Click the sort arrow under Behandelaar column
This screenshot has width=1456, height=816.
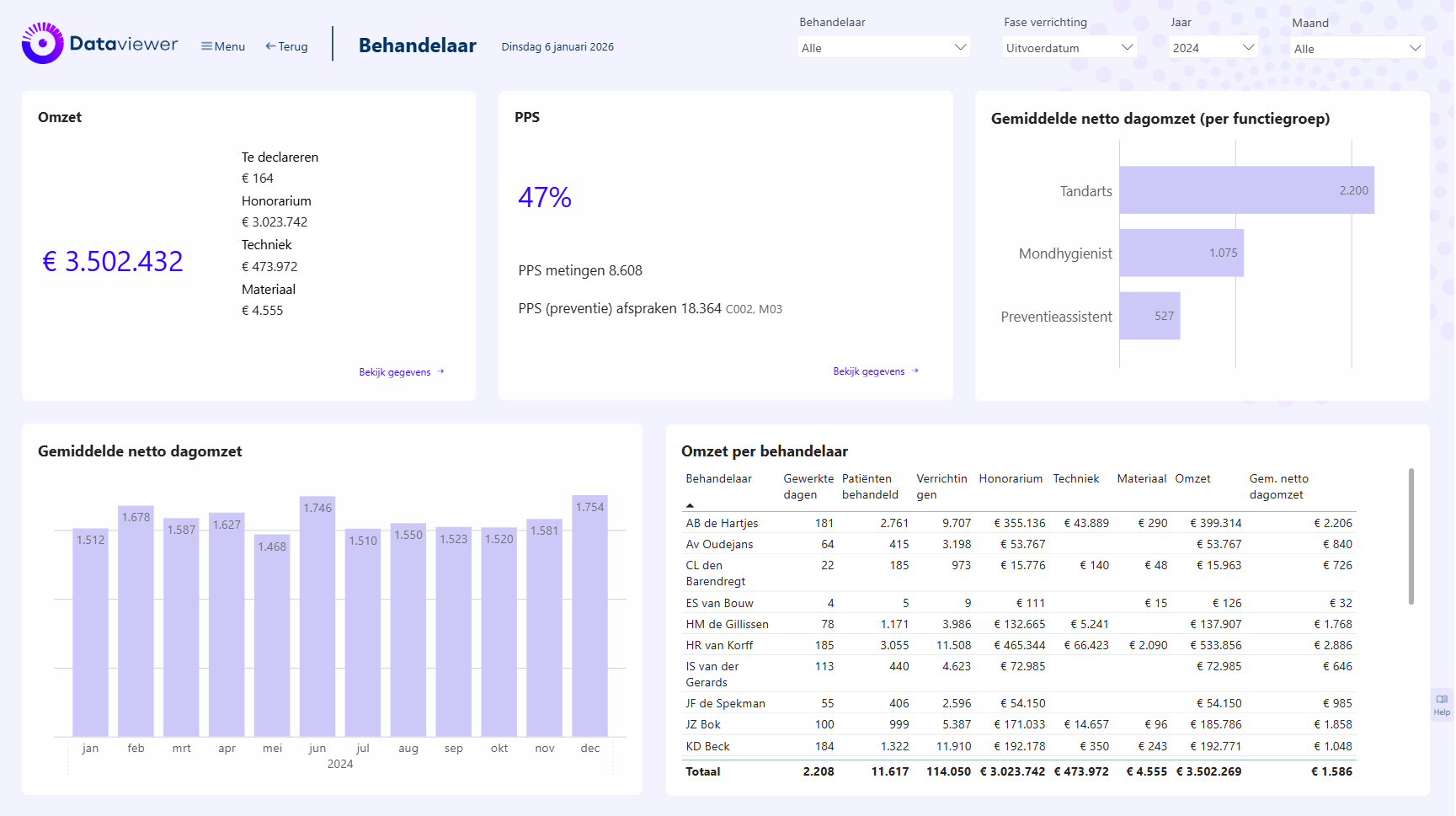point(690,505)
